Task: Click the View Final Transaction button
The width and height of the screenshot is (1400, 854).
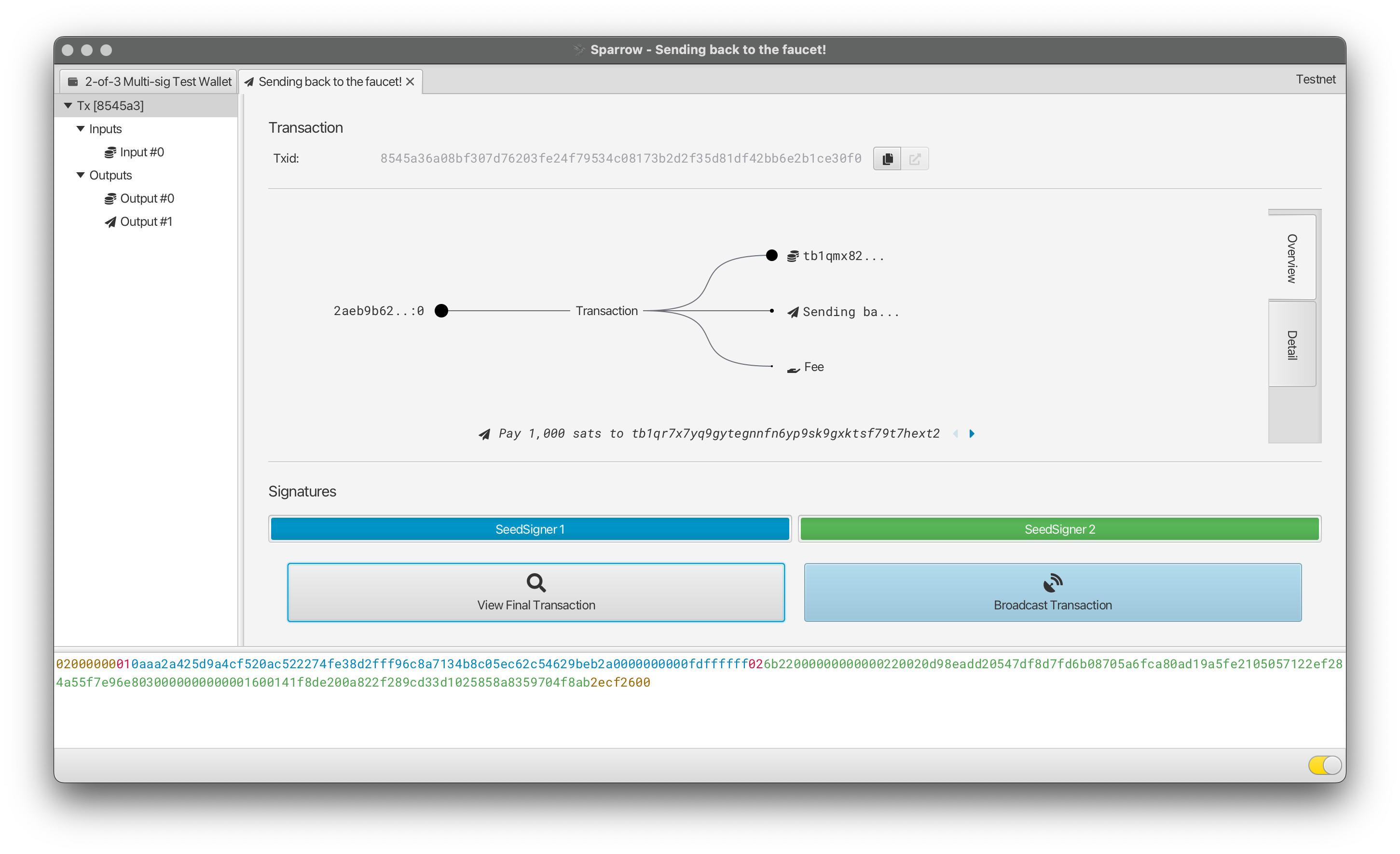Action: click(x=536, y=592)
